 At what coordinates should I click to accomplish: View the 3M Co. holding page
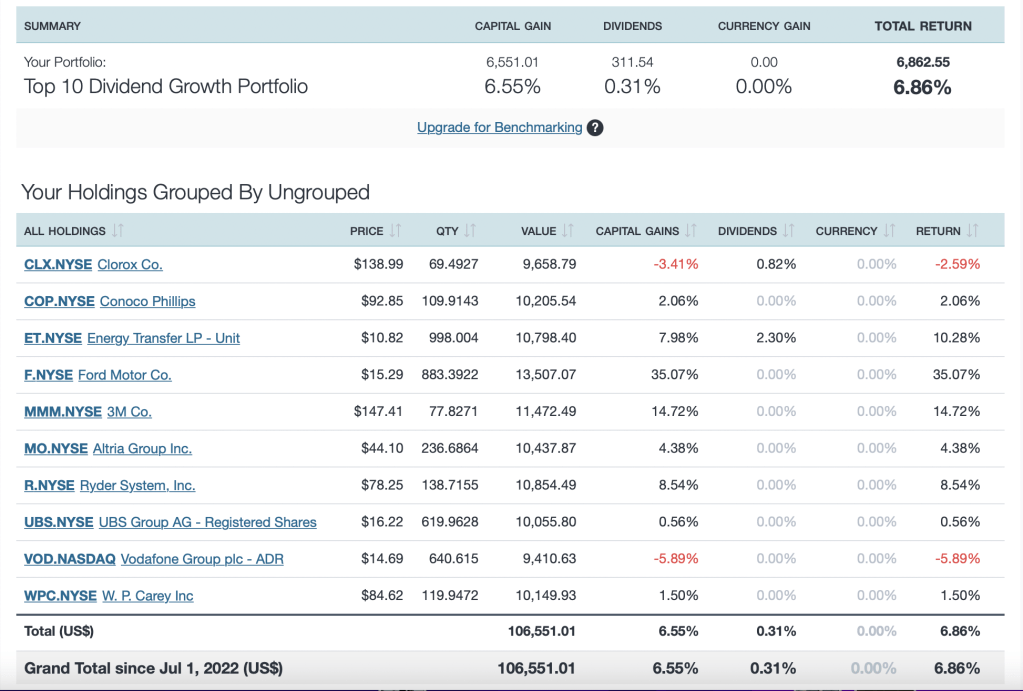pos(129,412)
